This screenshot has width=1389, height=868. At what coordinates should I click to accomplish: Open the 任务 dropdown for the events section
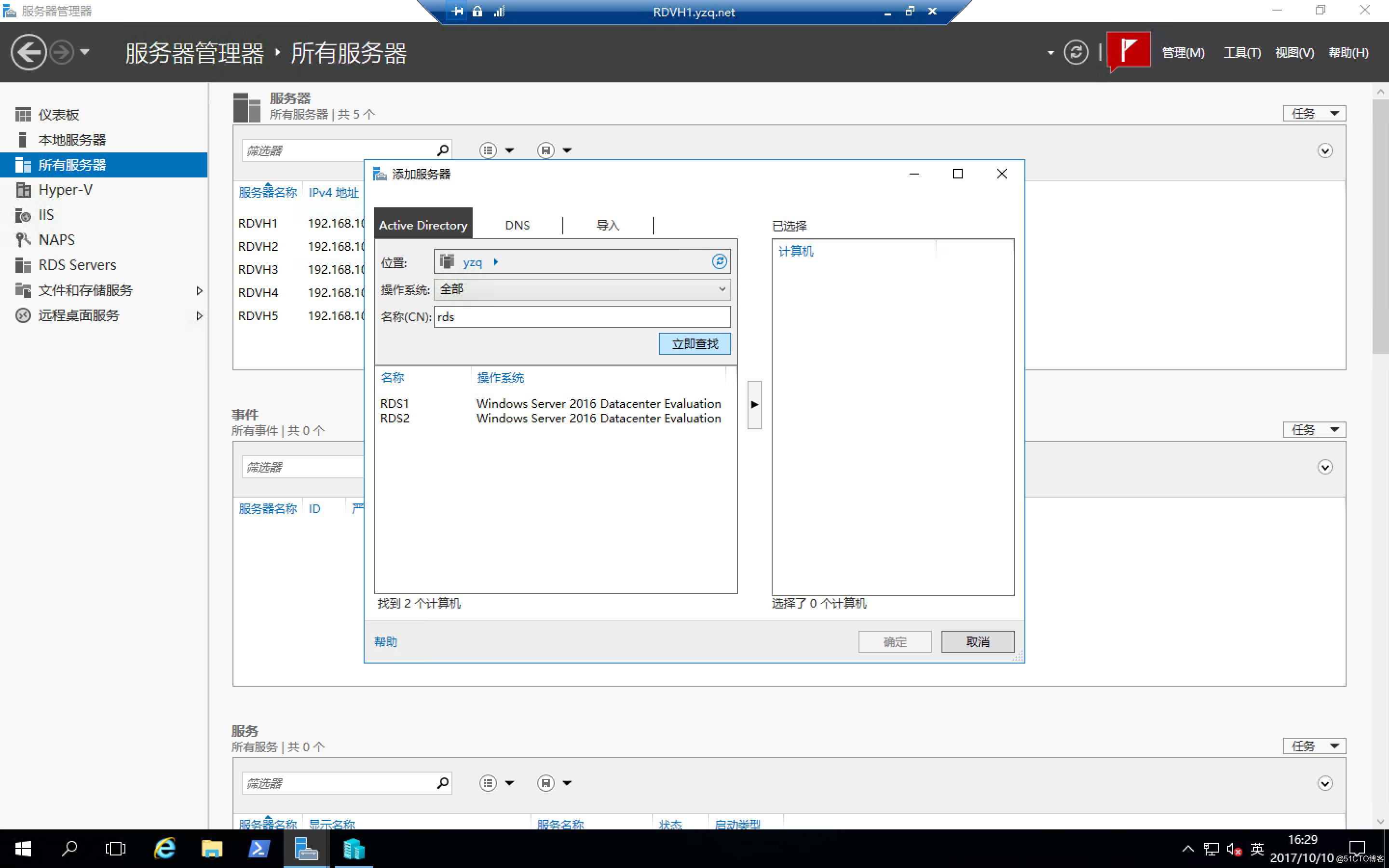point(1314,430)
